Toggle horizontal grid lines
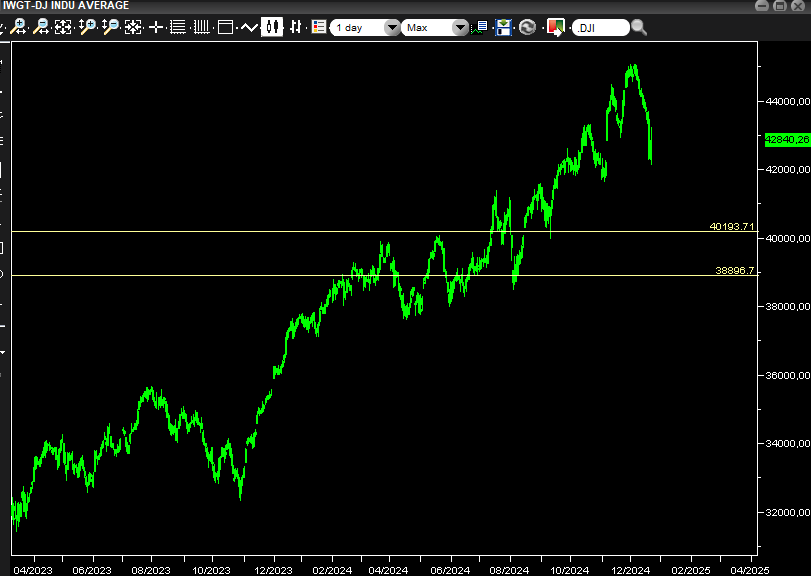This screenshot has height=576, width=811. (x=178, y=27)
